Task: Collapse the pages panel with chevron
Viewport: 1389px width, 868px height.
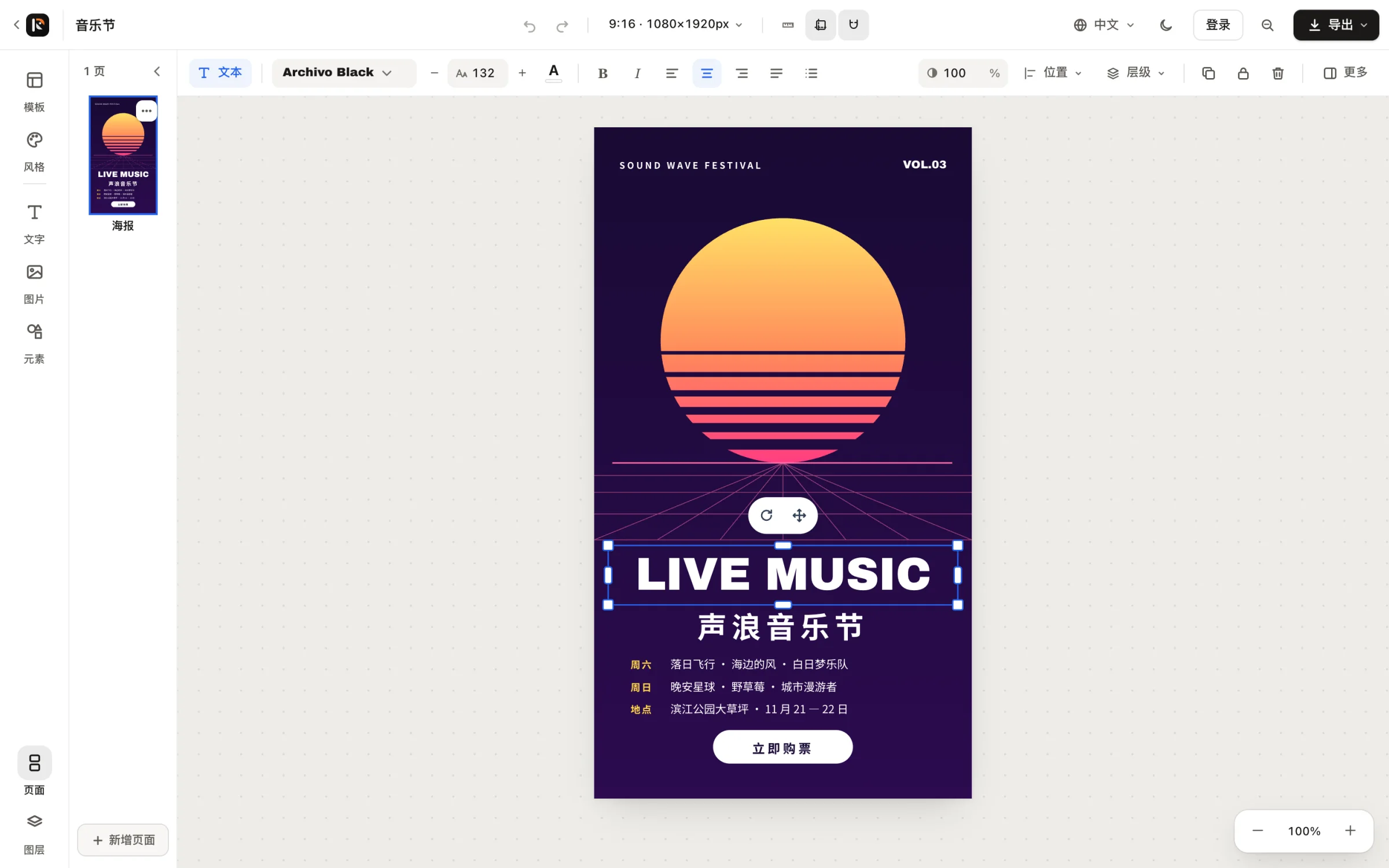Action: (x=157, y=71)
